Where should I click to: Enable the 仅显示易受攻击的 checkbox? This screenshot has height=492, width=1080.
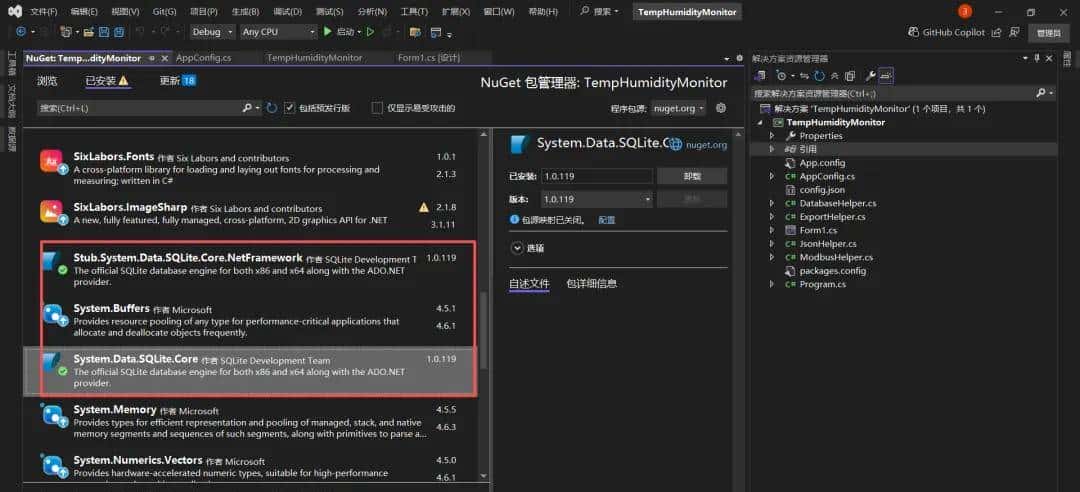[377, 107]
